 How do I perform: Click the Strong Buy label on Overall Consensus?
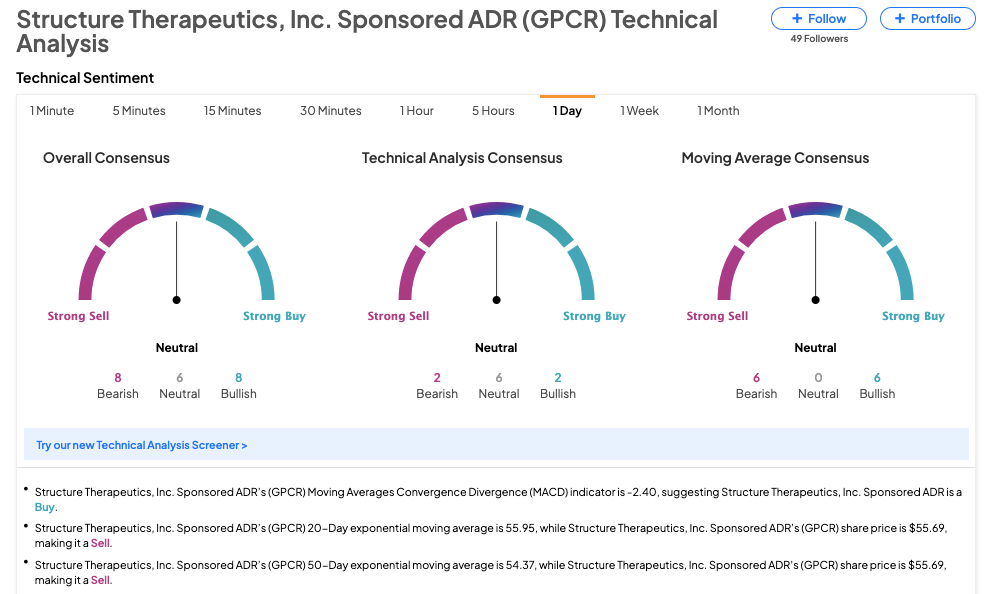pos(274,315)
